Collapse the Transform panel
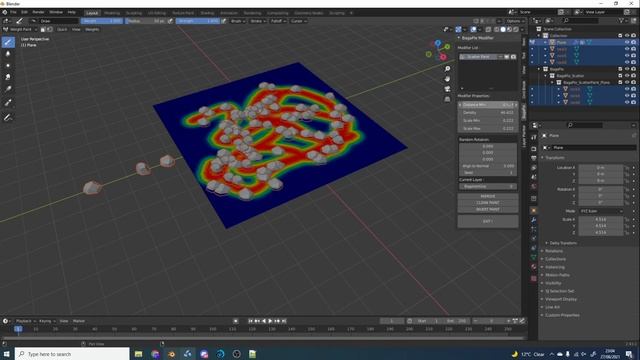640x360 pixels. [554, 158]
